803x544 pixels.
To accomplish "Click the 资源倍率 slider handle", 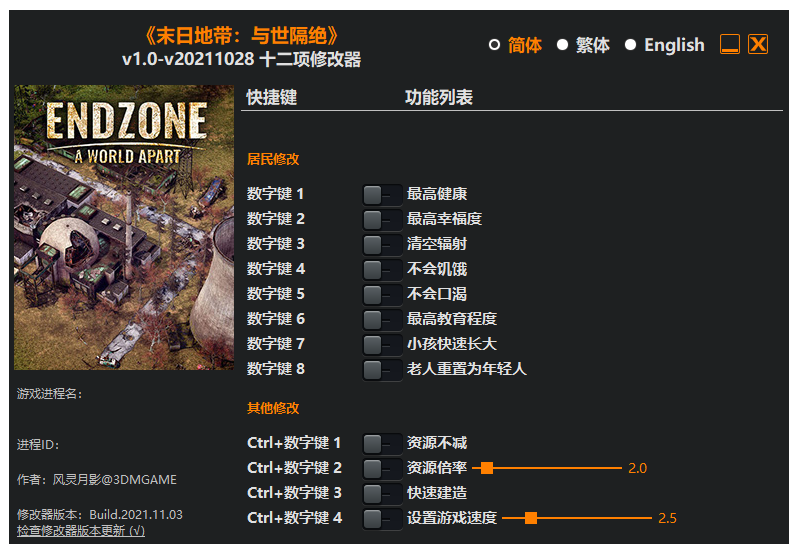I will [x=487, y=468].
